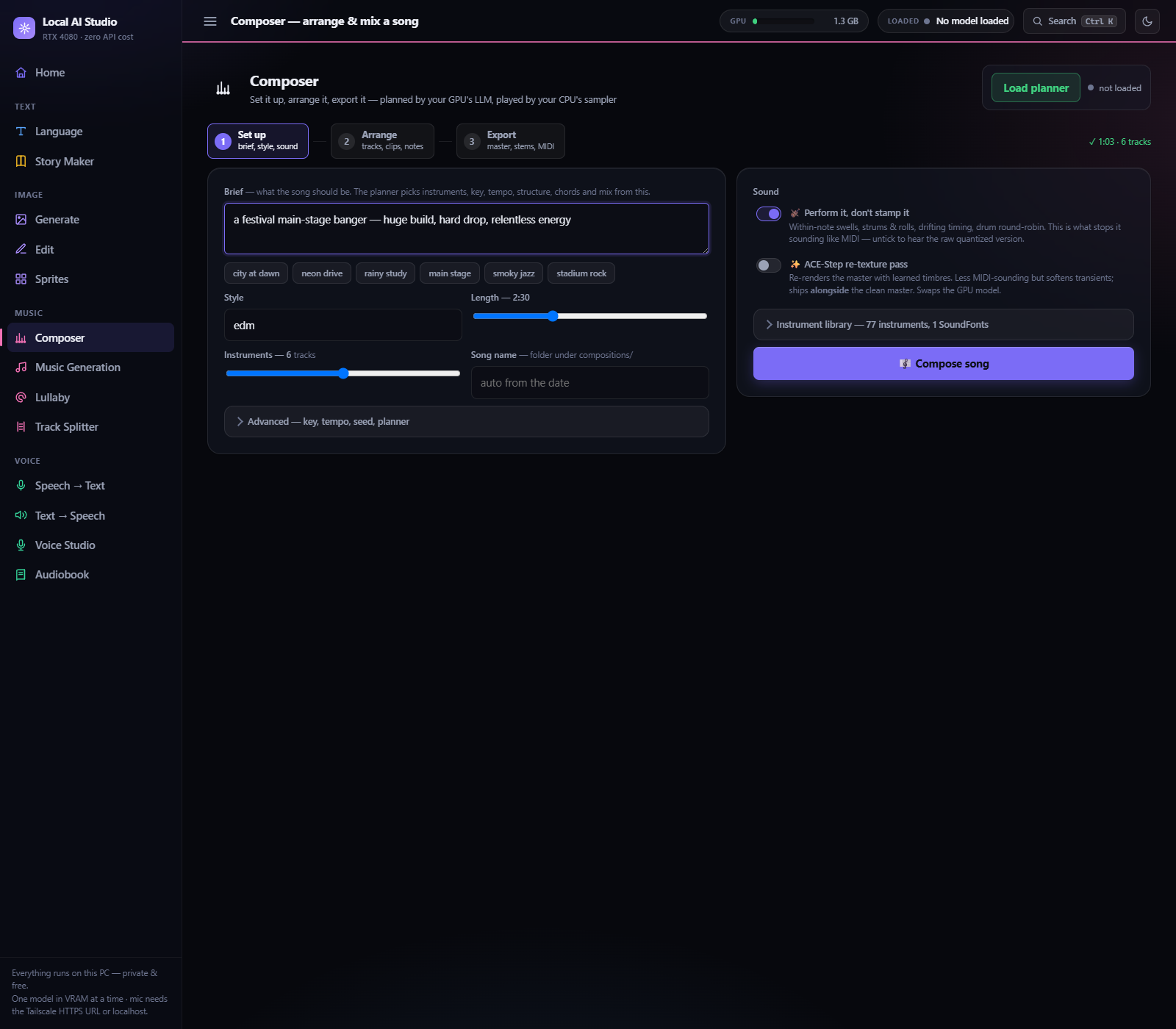1176x1029 pixels.
Task: Click the Compose song button
Action: (944, 364)
